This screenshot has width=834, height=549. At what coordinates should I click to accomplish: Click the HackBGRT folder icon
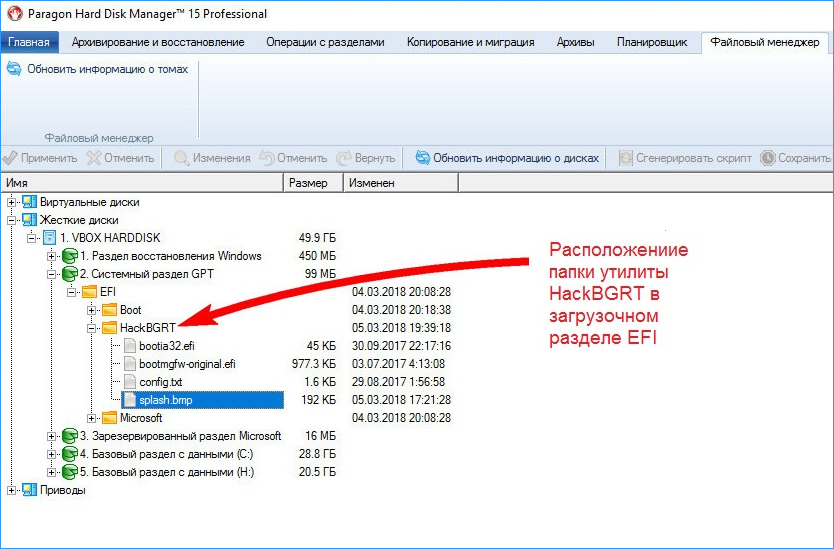pos(109,328)
